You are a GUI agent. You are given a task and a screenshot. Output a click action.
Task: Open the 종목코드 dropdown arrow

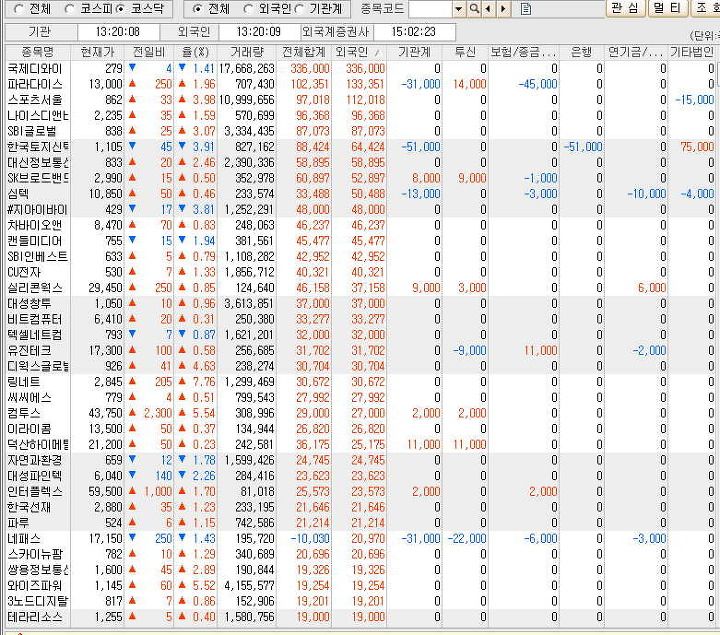(459, 9)
